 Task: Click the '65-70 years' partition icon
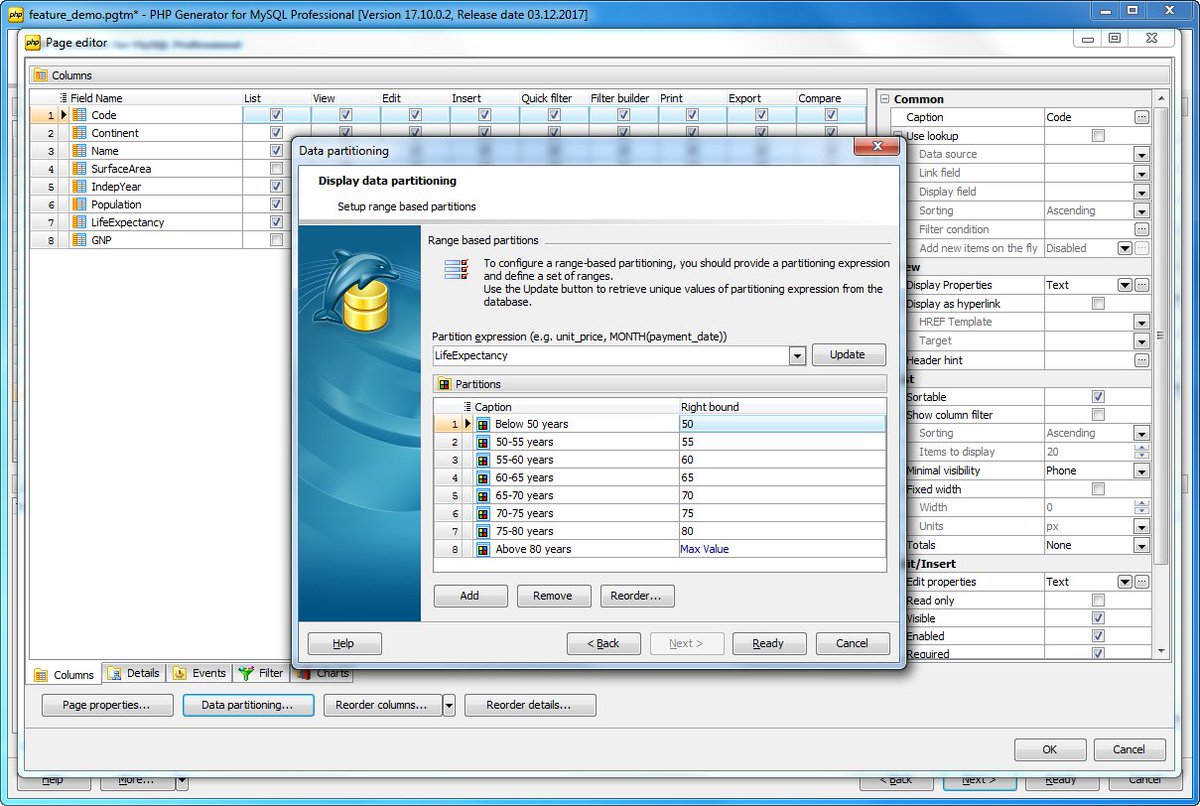(483, 496)
